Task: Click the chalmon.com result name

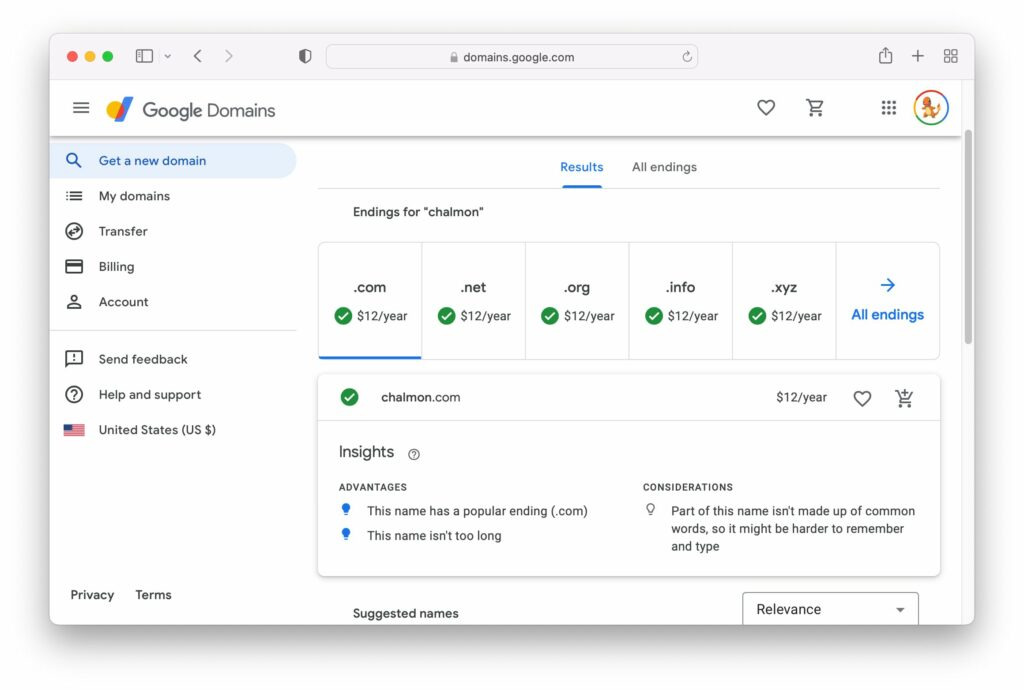Action: click(x=421, y=397)
